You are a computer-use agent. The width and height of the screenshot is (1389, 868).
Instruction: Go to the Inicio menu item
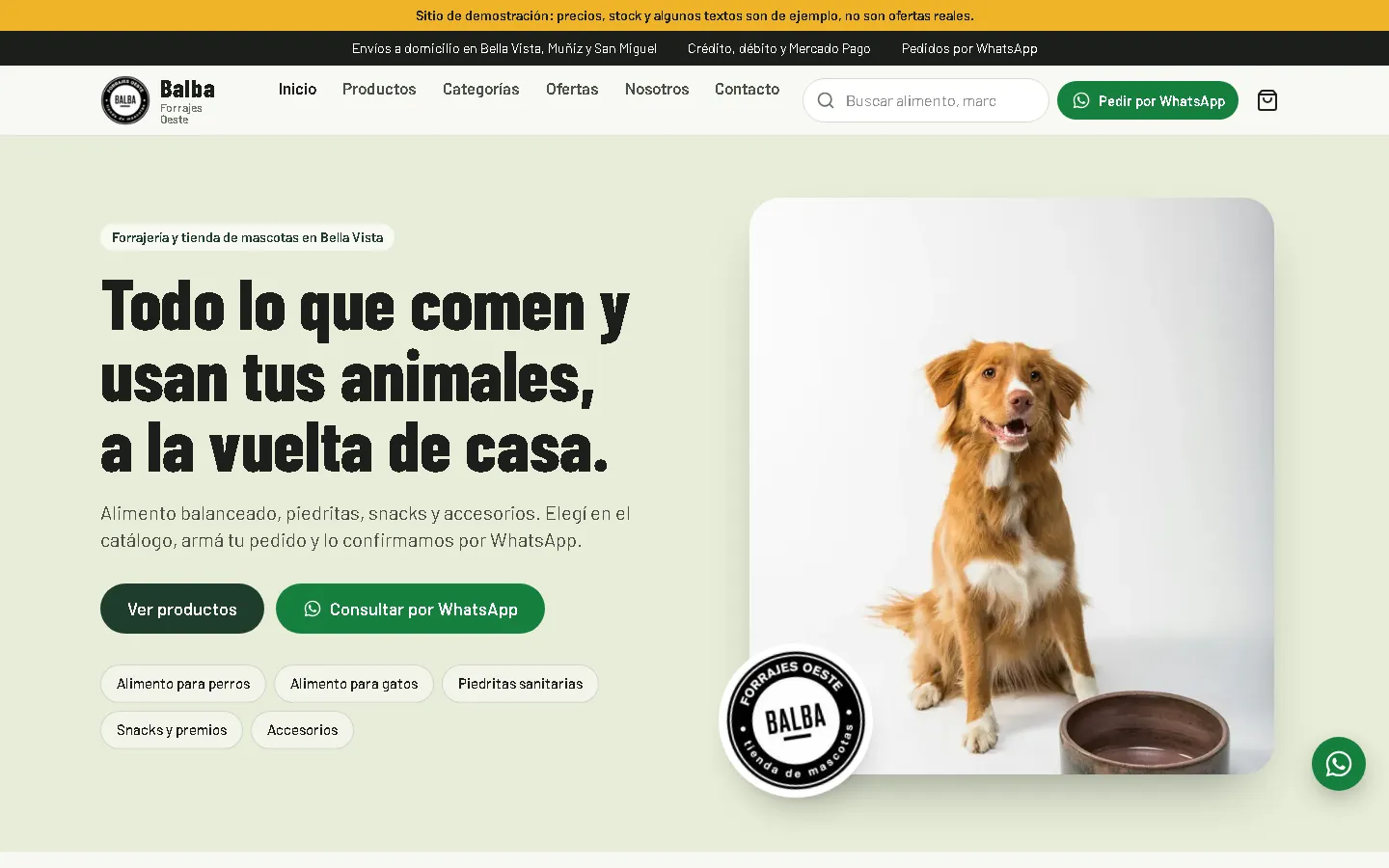pyautogui.click(x=297, y=89)
